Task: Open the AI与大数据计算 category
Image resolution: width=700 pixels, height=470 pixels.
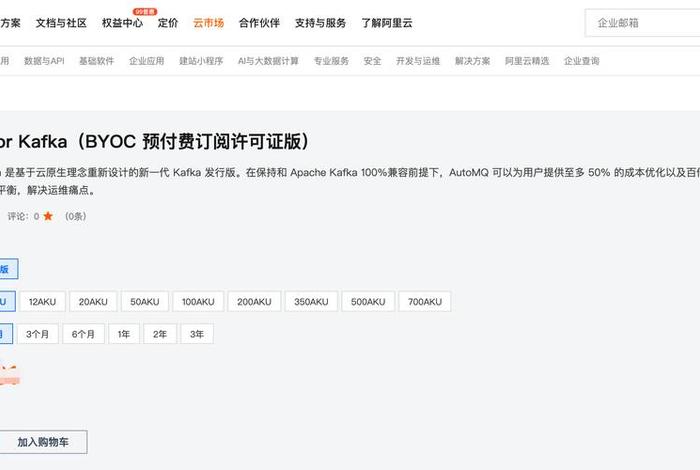Action: [268, 61]
